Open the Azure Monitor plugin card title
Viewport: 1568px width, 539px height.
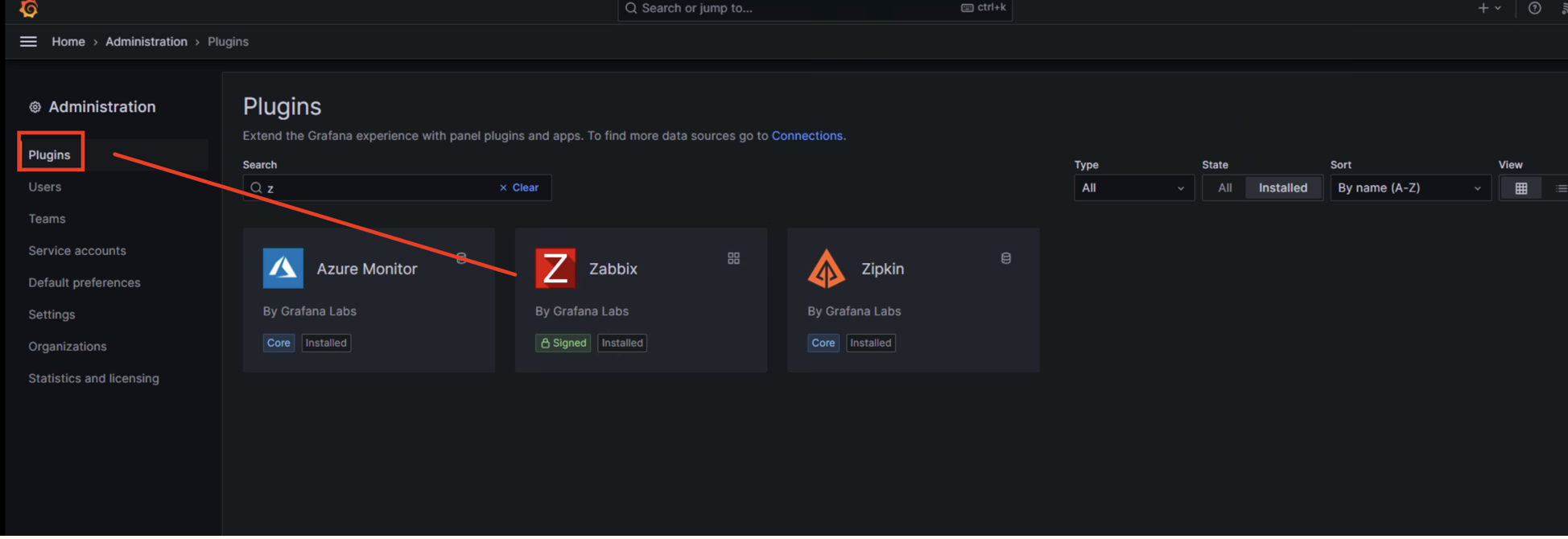pyautogui.click(x=367, y=269)
